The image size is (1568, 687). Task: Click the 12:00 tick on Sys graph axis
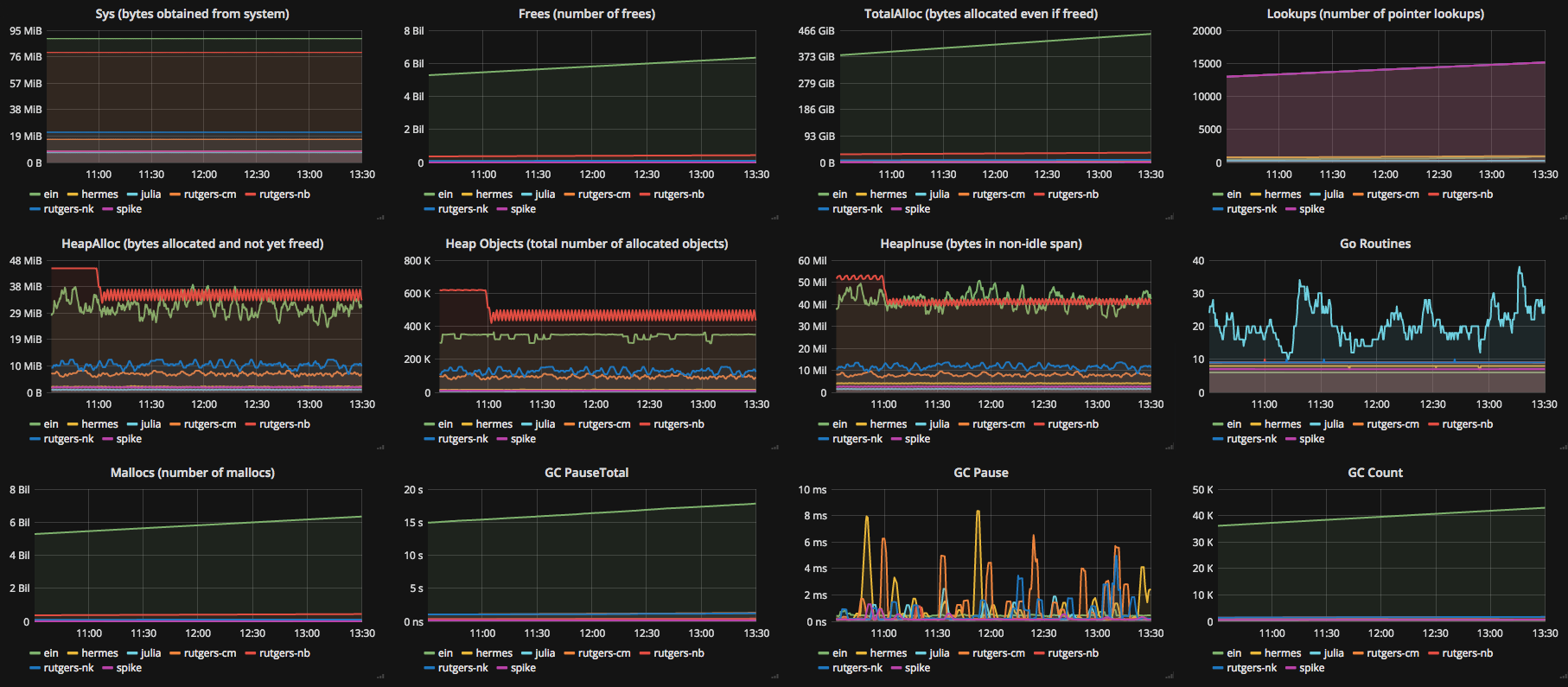click(204, 175)
